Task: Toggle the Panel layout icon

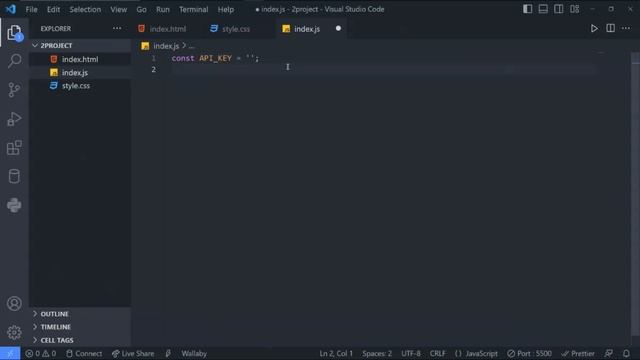Action: pos(543,9)
